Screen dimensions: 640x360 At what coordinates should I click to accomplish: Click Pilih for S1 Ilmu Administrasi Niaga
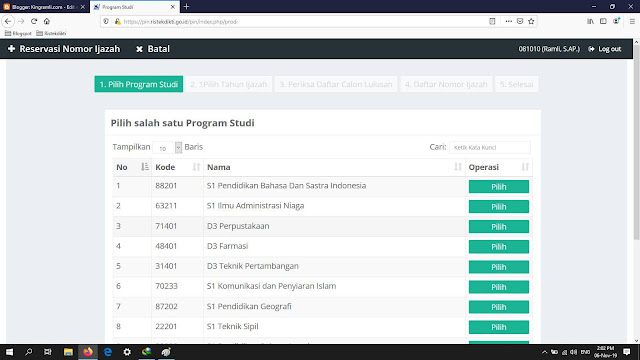point(499,207)
